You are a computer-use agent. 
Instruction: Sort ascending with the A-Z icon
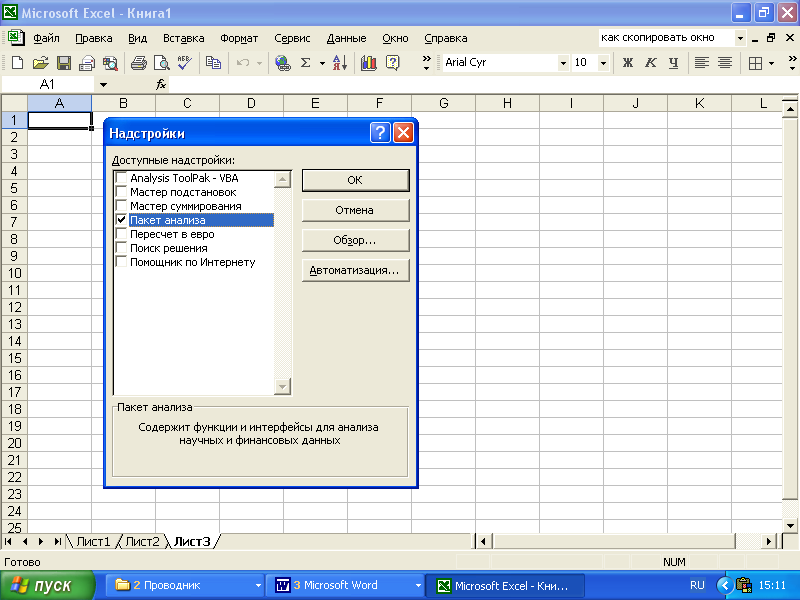340,63
